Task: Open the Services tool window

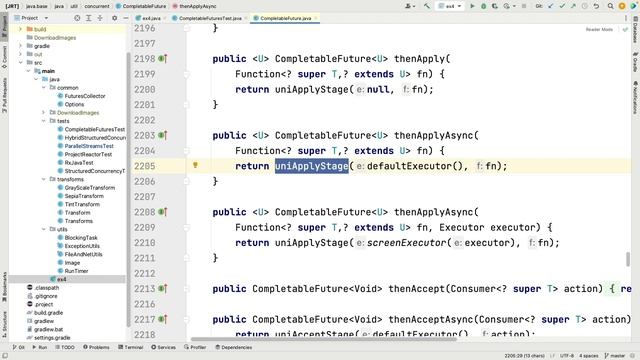Action: point(163,347)
